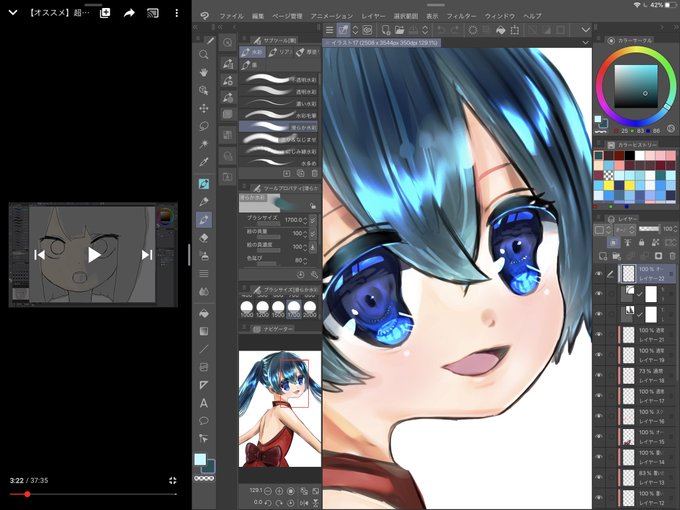Select the Zoom magnifier tool
The height and width of the screenshot is (510, 680).
[x=203, y=55]
